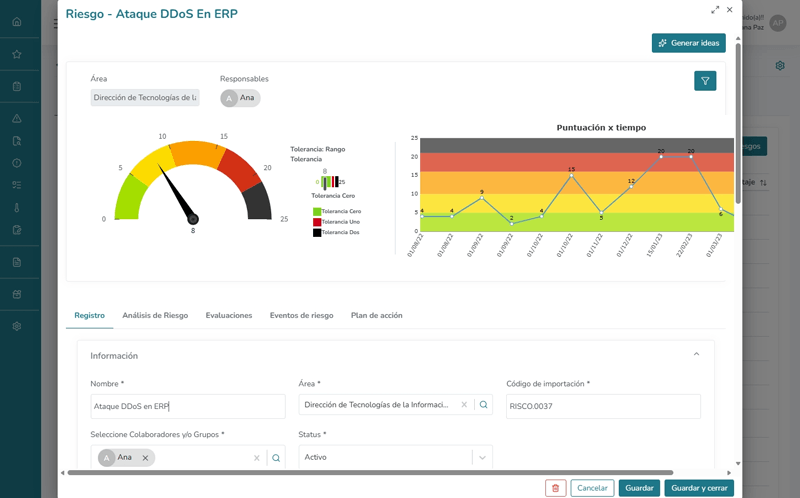
Task: Toggle Tolerancia Dos legend swatch
Action: [317, 233]
